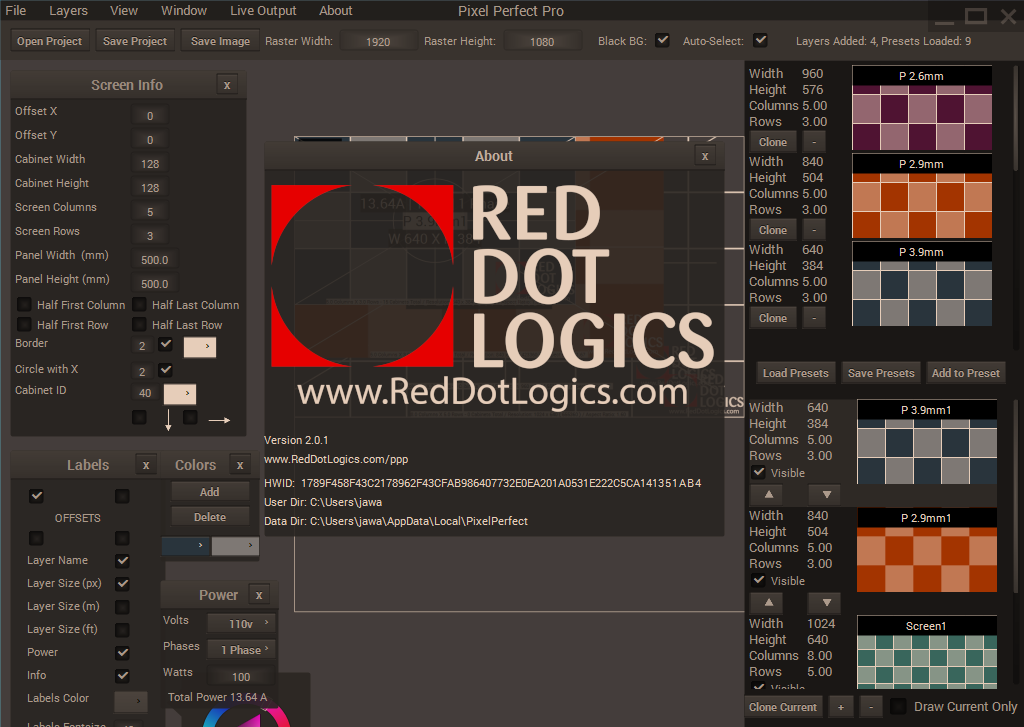Screen dimensions: 1024x727
Task: Add a new color entry
Action: pos(210,492)
